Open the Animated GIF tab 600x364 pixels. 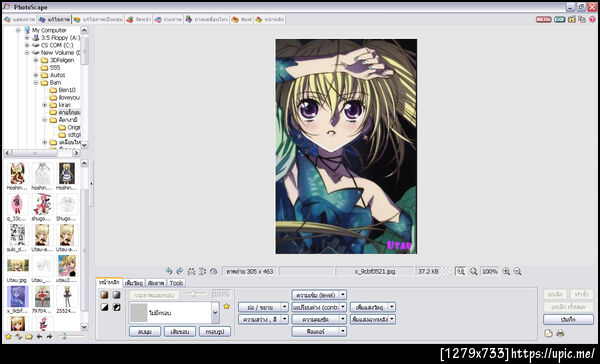pos(207,20)
